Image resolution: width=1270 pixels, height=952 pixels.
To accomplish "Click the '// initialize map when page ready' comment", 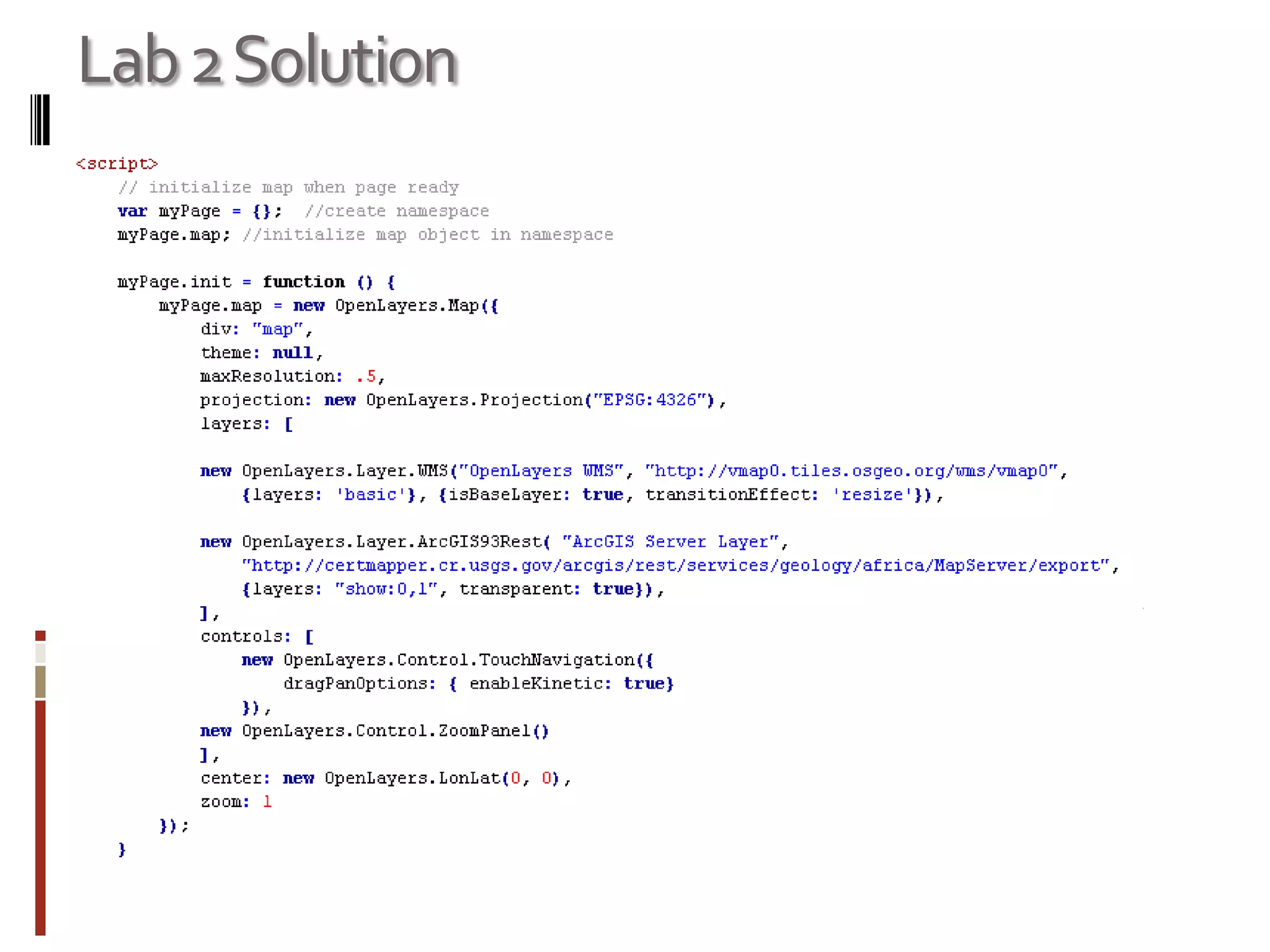I will click(288, 187).
